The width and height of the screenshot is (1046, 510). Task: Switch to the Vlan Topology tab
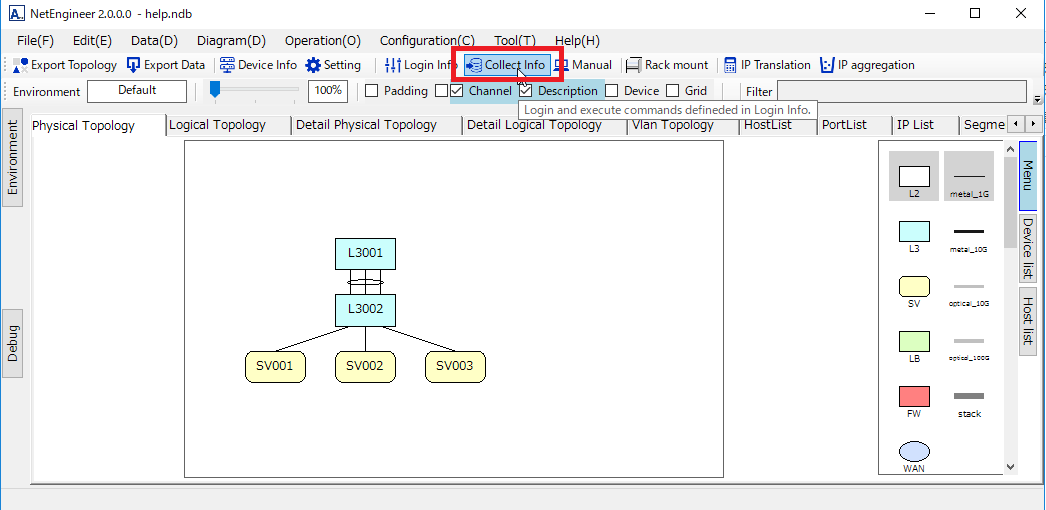point(672,125)
